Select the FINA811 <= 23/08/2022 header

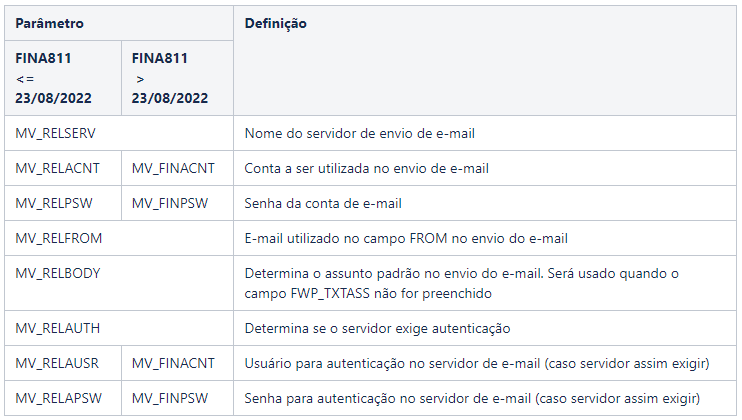(x=63, y=78)
